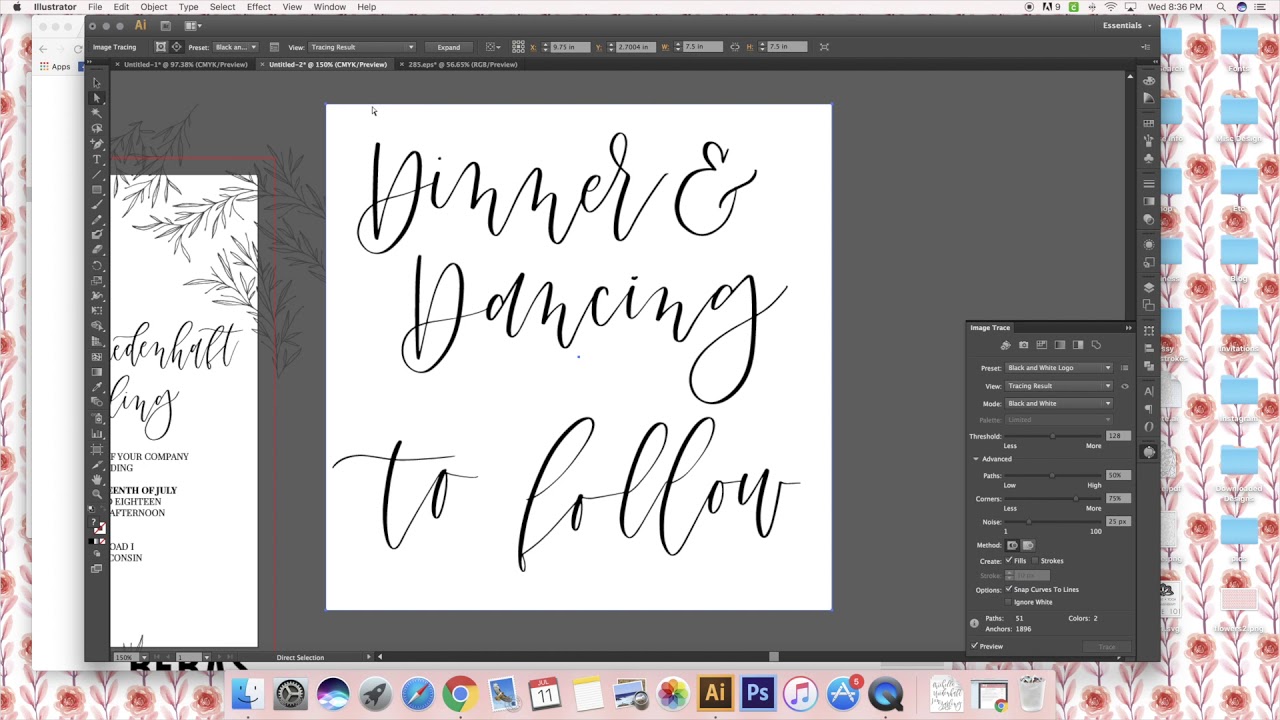
Task: Click the Image Trace info icon
Action: (974, 623)
